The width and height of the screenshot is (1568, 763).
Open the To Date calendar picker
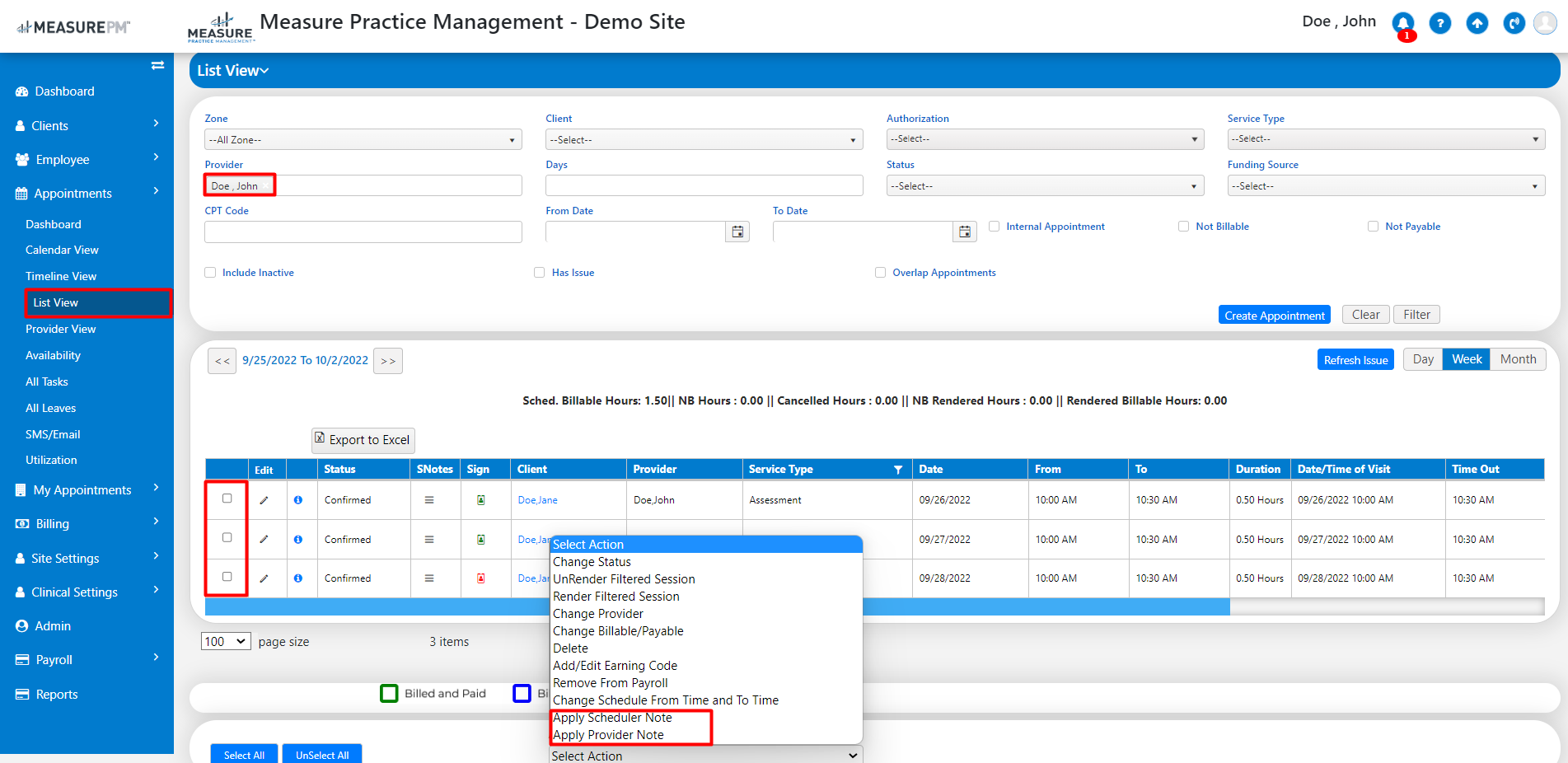[964, 232]
